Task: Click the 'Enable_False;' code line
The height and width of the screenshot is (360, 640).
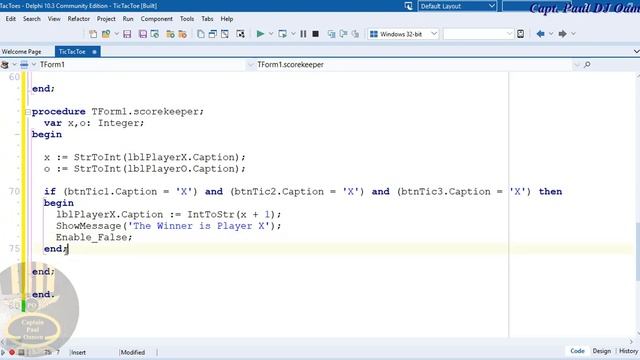Action: point(94,237)
